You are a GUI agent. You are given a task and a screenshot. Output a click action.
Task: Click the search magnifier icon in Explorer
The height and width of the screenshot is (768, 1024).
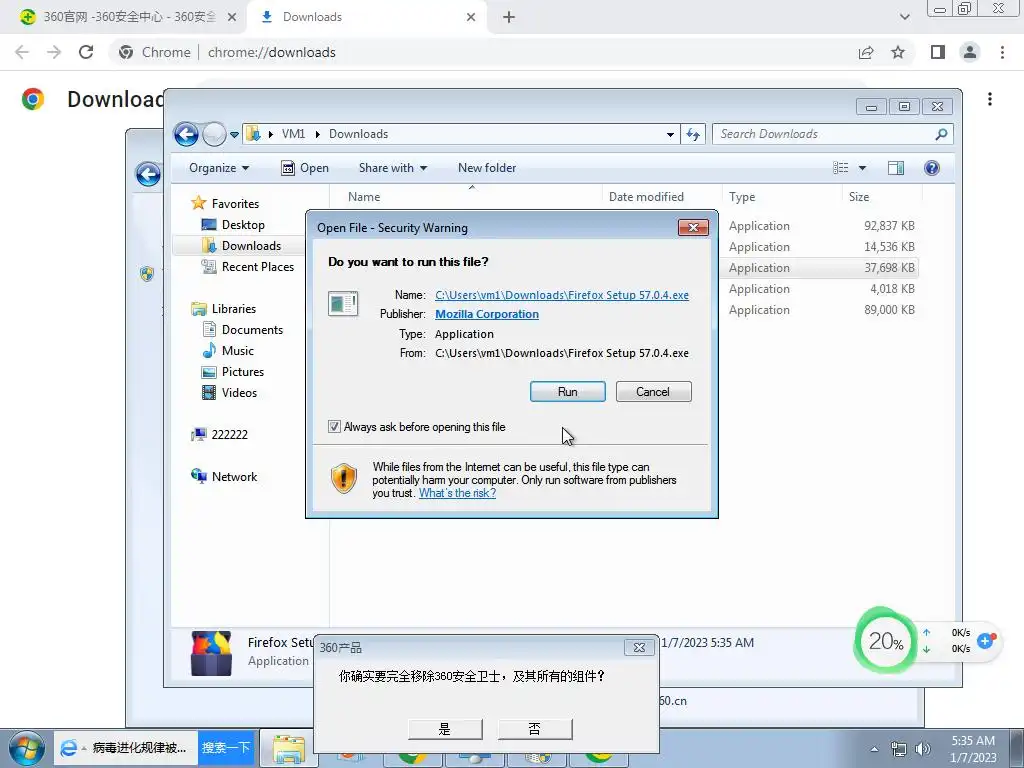point(941,134)
